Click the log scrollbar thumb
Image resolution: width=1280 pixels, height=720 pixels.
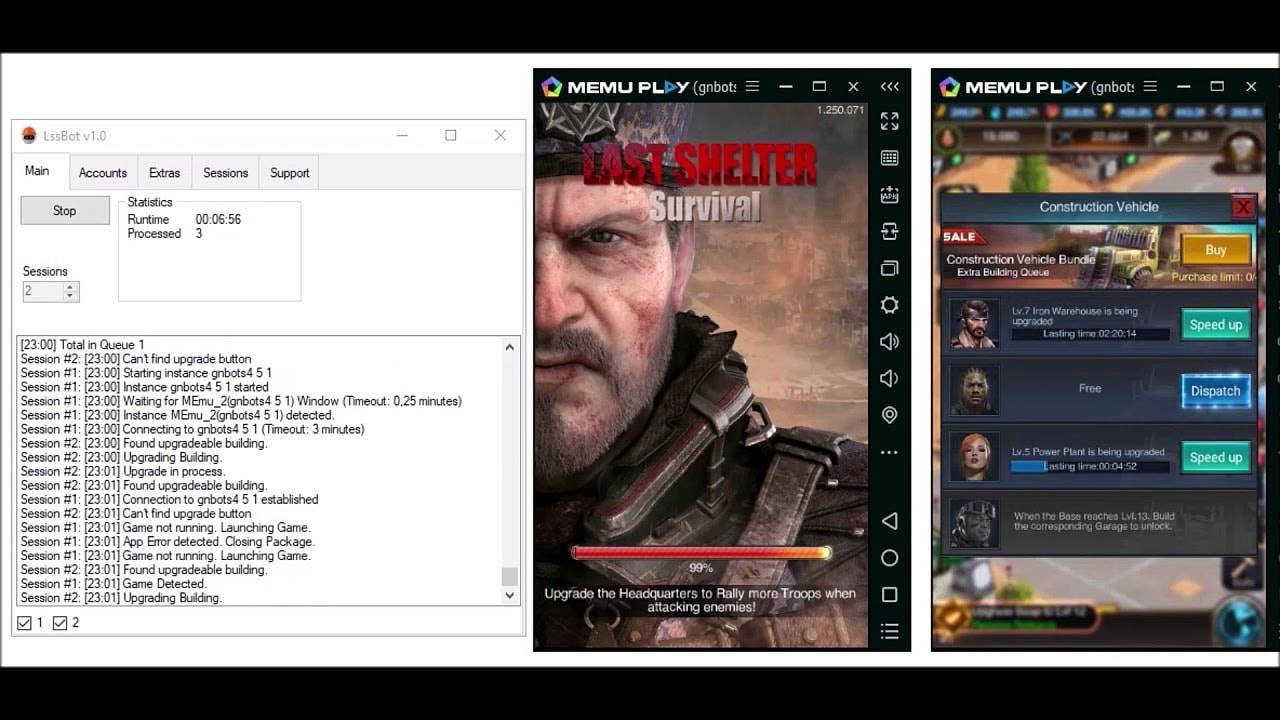click(509, 576)
